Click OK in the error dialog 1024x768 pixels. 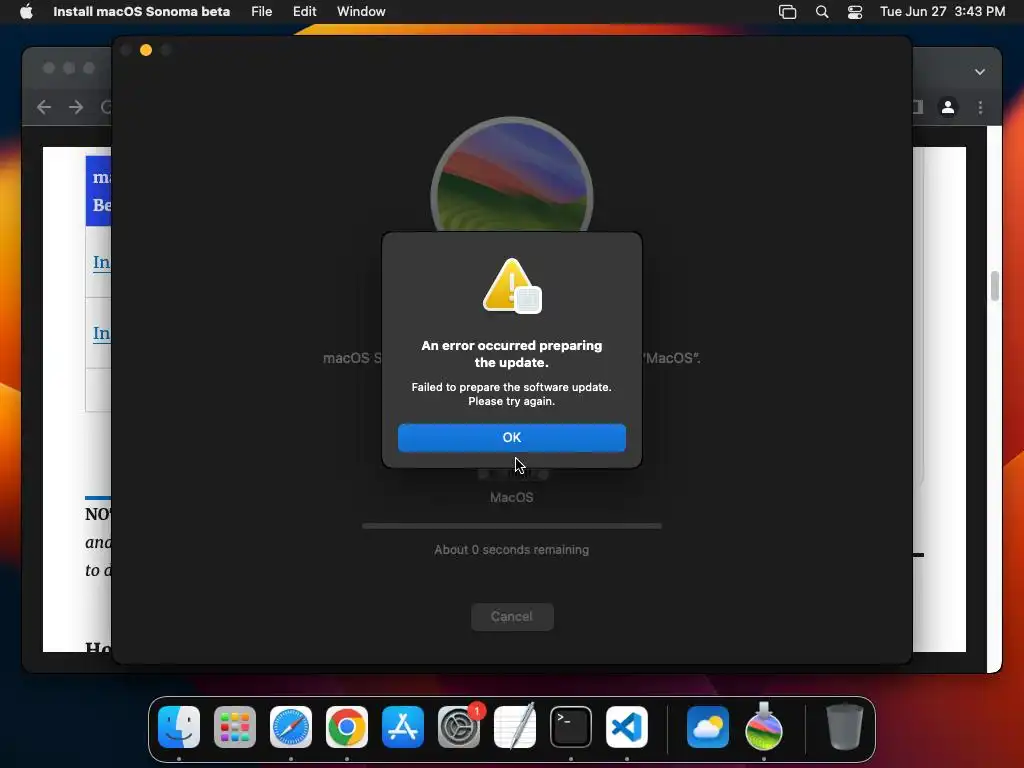pyautogui.click(x=511, y=438)
